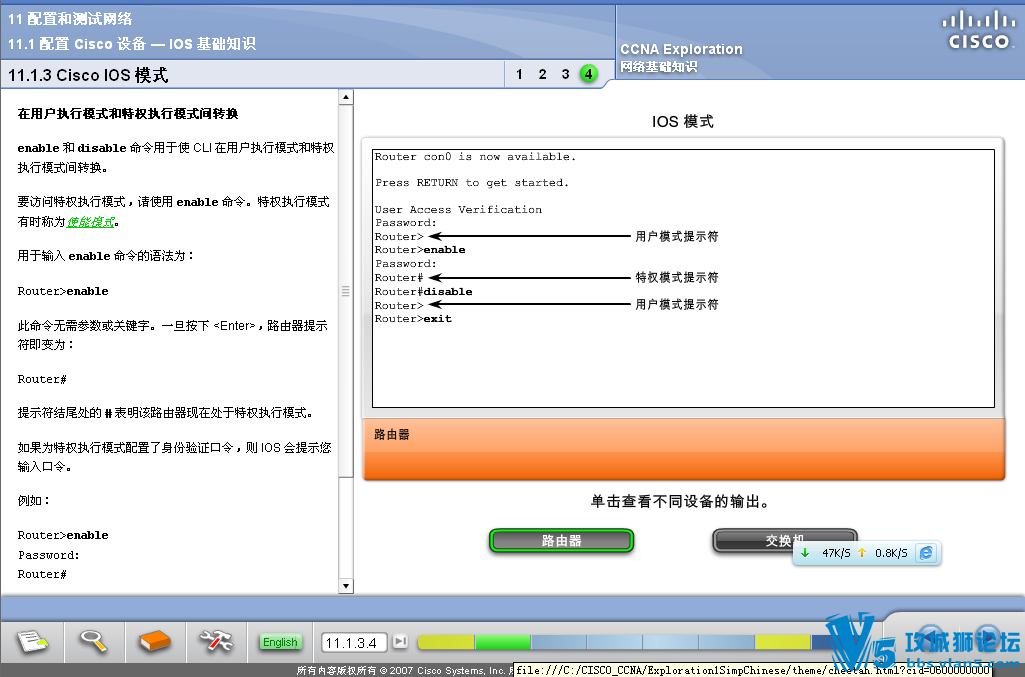
Task: Click the 11 配置和测试网络 chapter heading
Action: pyautogui.click(x=70, y=19)
